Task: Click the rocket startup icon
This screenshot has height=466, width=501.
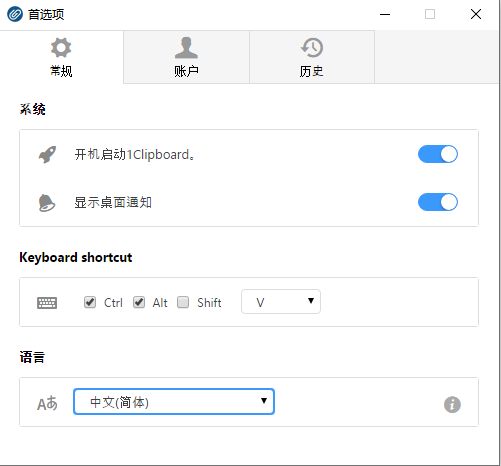Action: click(47, 155)
